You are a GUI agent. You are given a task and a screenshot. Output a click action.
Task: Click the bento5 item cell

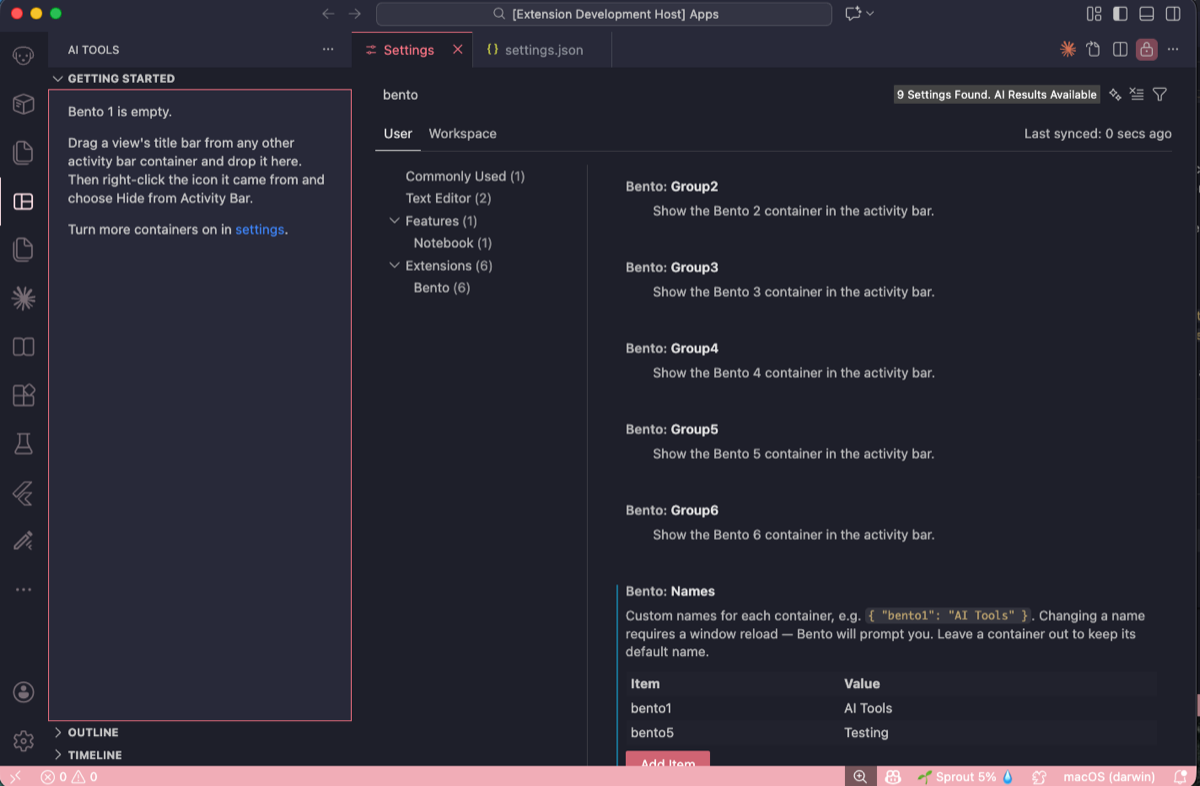(x=652, y=733)
